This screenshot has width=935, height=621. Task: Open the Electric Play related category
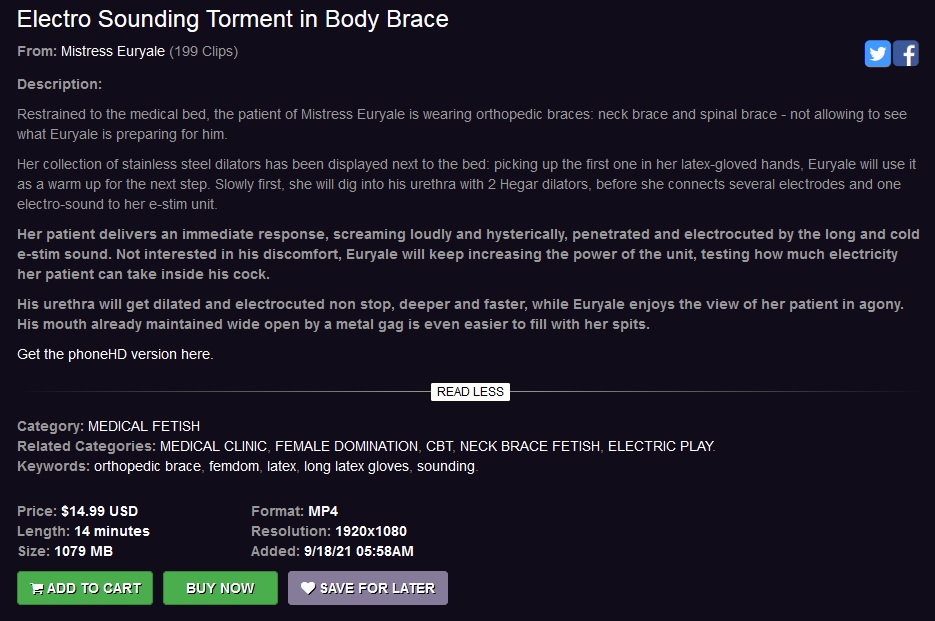tap(660, 446)
